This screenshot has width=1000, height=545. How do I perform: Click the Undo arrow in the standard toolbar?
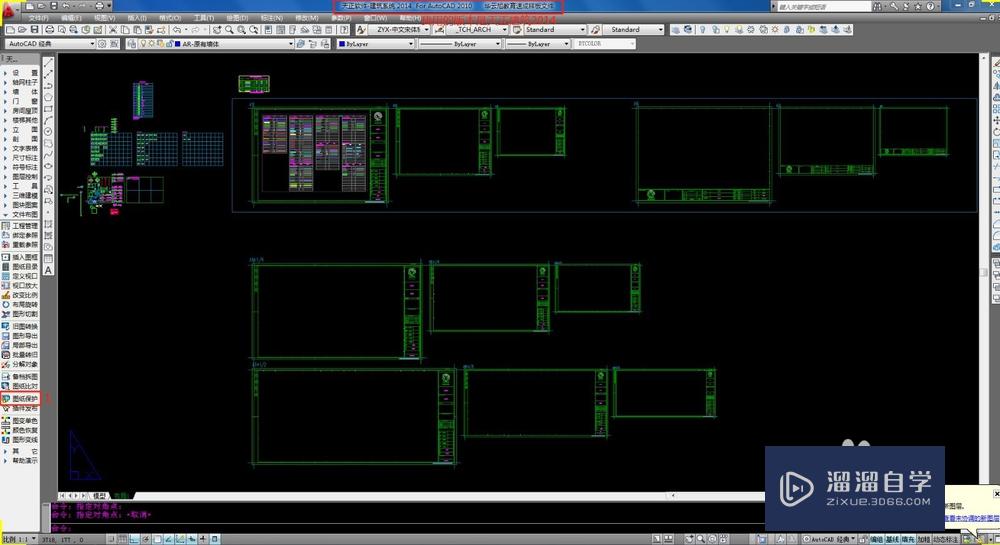coord(177,29)
